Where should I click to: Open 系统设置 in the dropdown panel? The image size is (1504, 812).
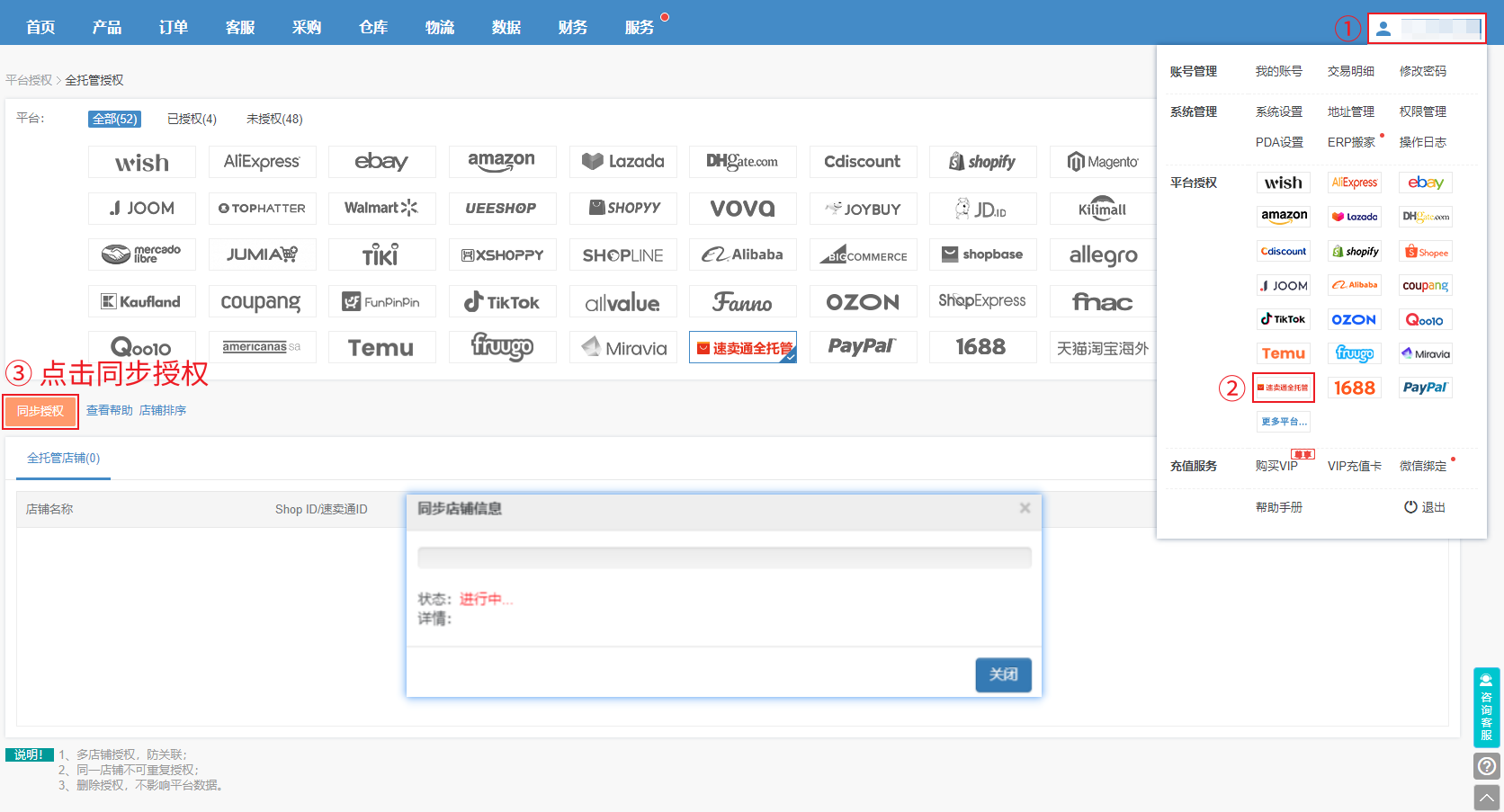(1279, 112)
